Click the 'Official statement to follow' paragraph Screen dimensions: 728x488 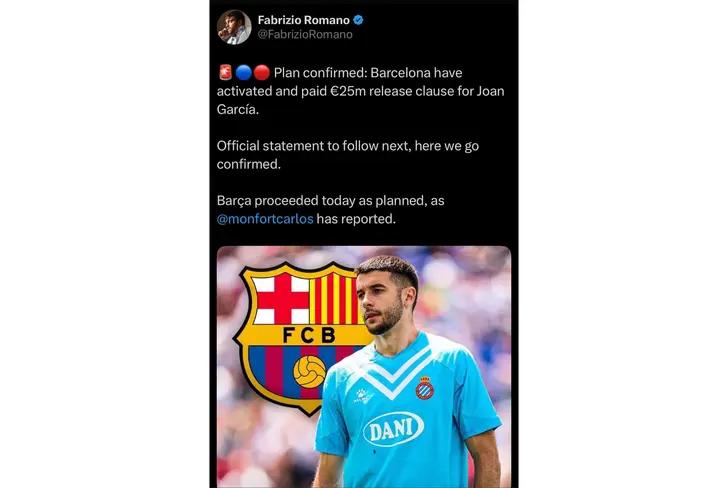pos(348,155)
